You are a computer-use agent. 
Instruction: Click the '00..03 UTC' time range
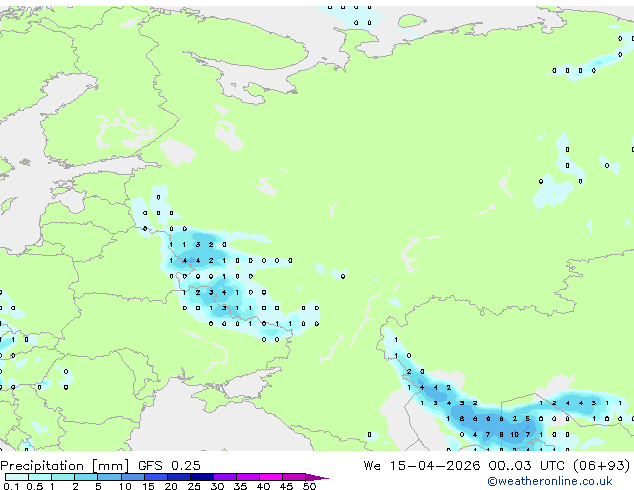526,466
